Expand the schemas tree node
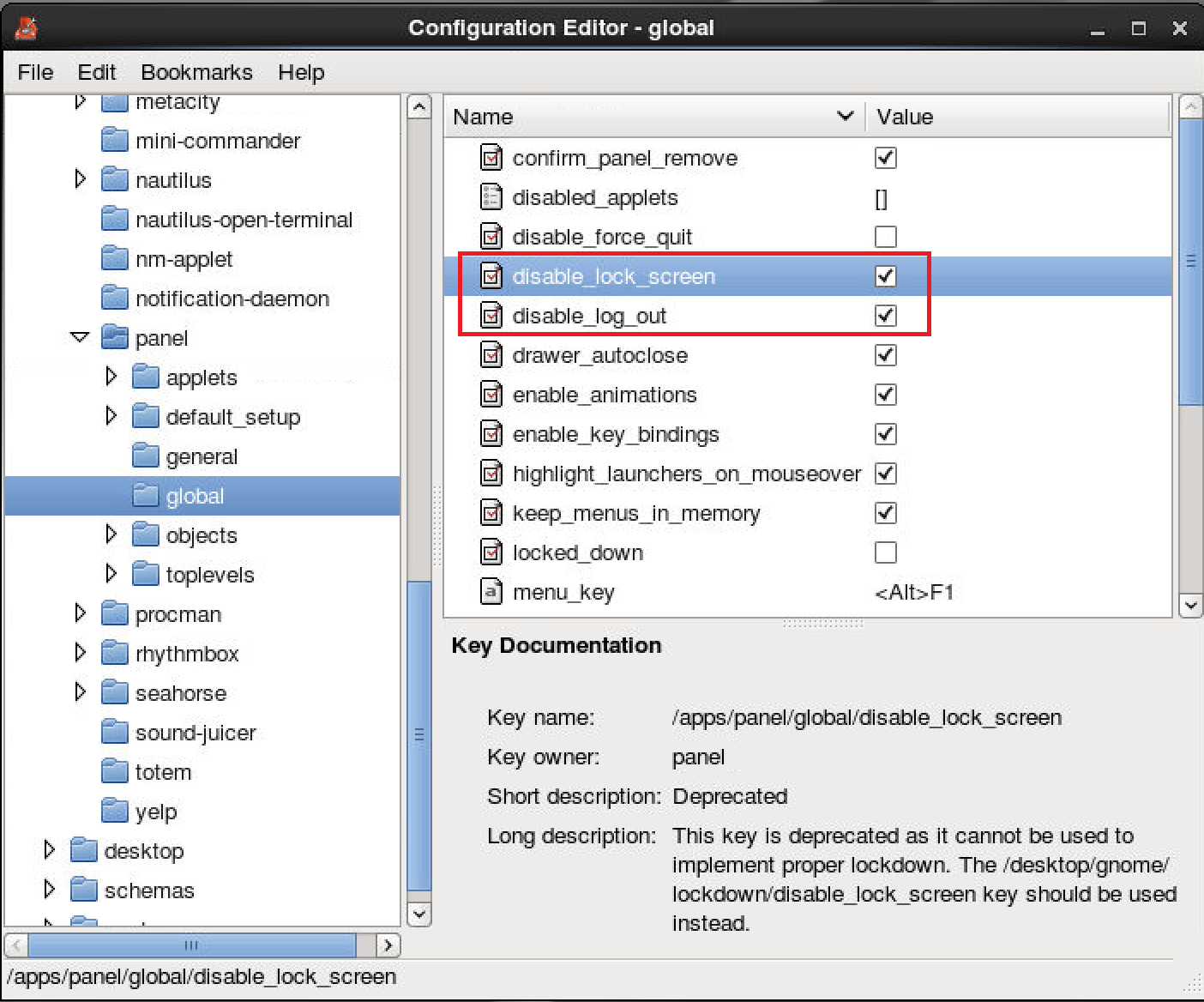 coord(49,889)
